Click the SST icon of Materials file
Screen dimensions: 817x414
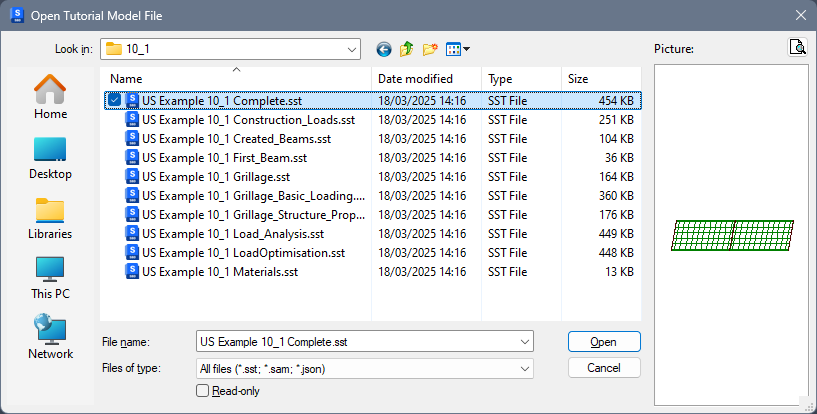[132, 272]
